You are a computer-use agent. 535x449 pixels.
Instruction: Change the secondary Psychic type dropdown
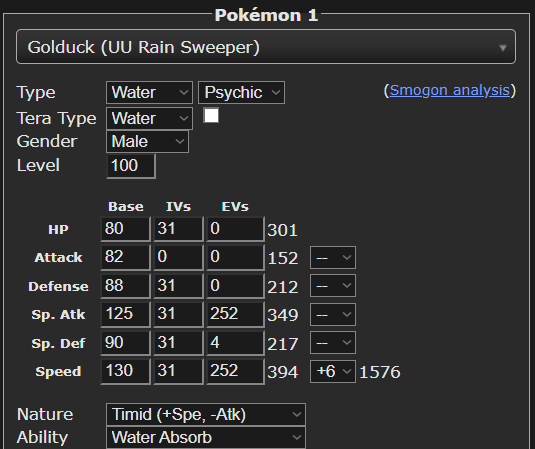241,92
